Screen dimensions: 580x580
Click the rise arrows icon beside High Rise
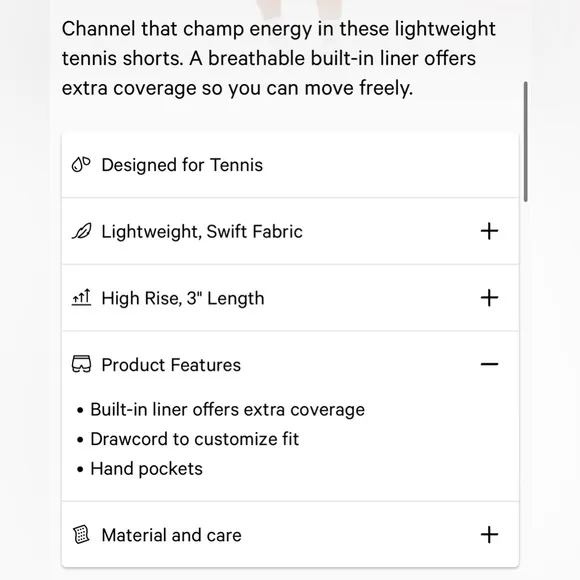coord(81,297)
